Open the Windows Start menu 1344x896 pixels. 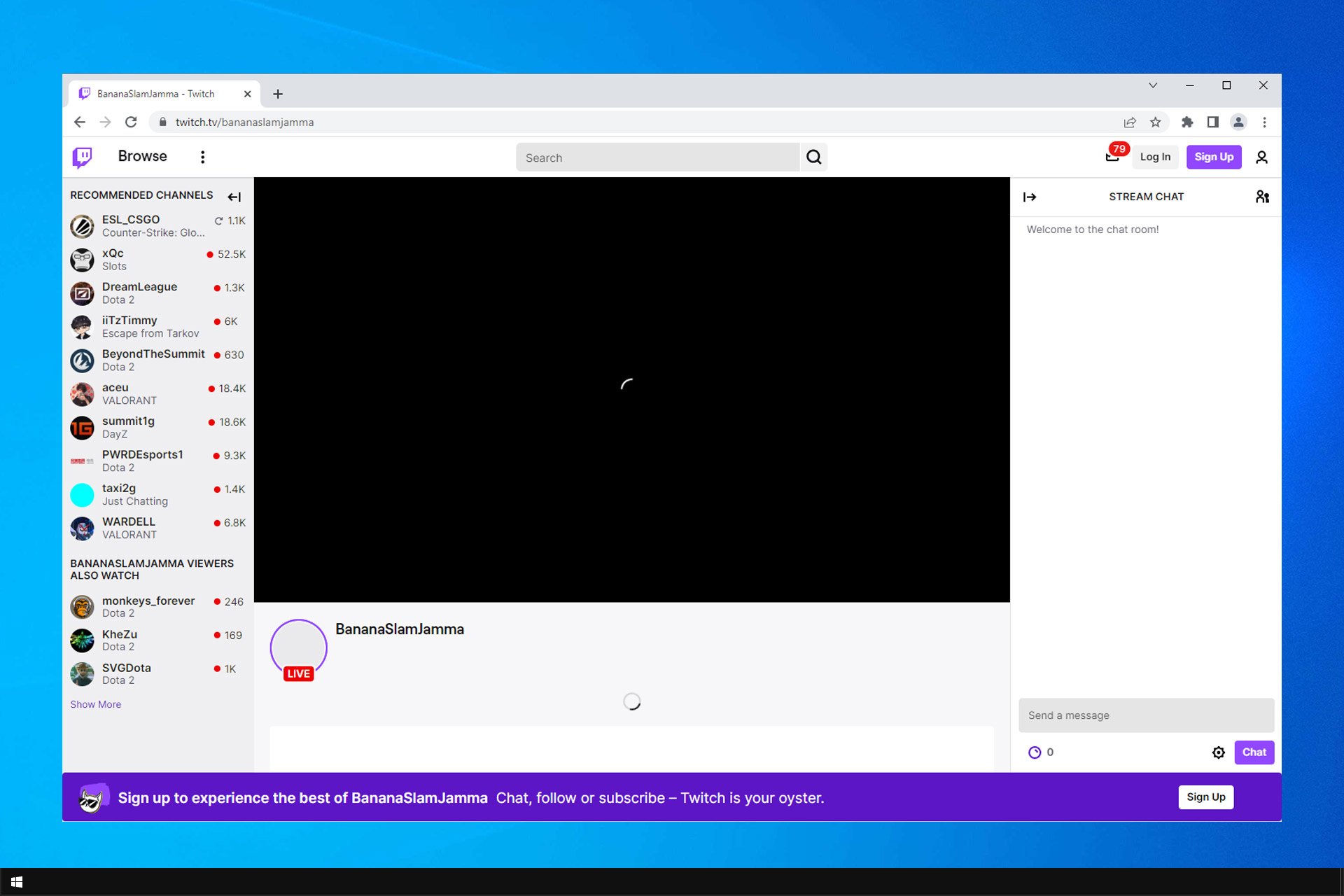click(17, 882)
